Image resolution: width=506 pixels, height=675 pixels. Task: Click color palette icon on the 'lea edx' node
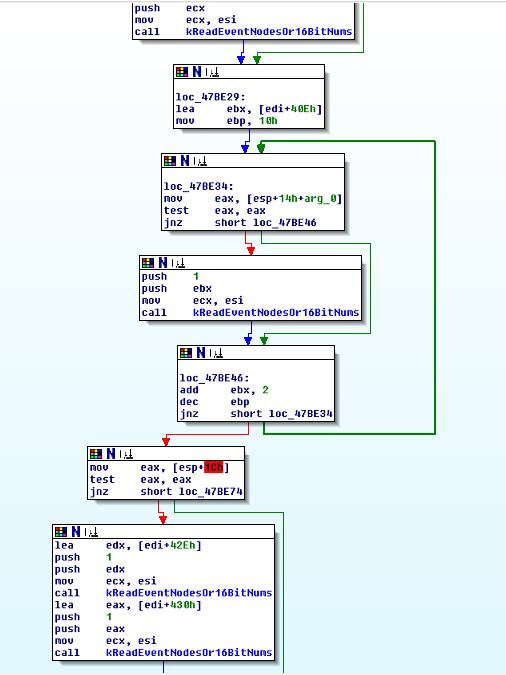61,532
